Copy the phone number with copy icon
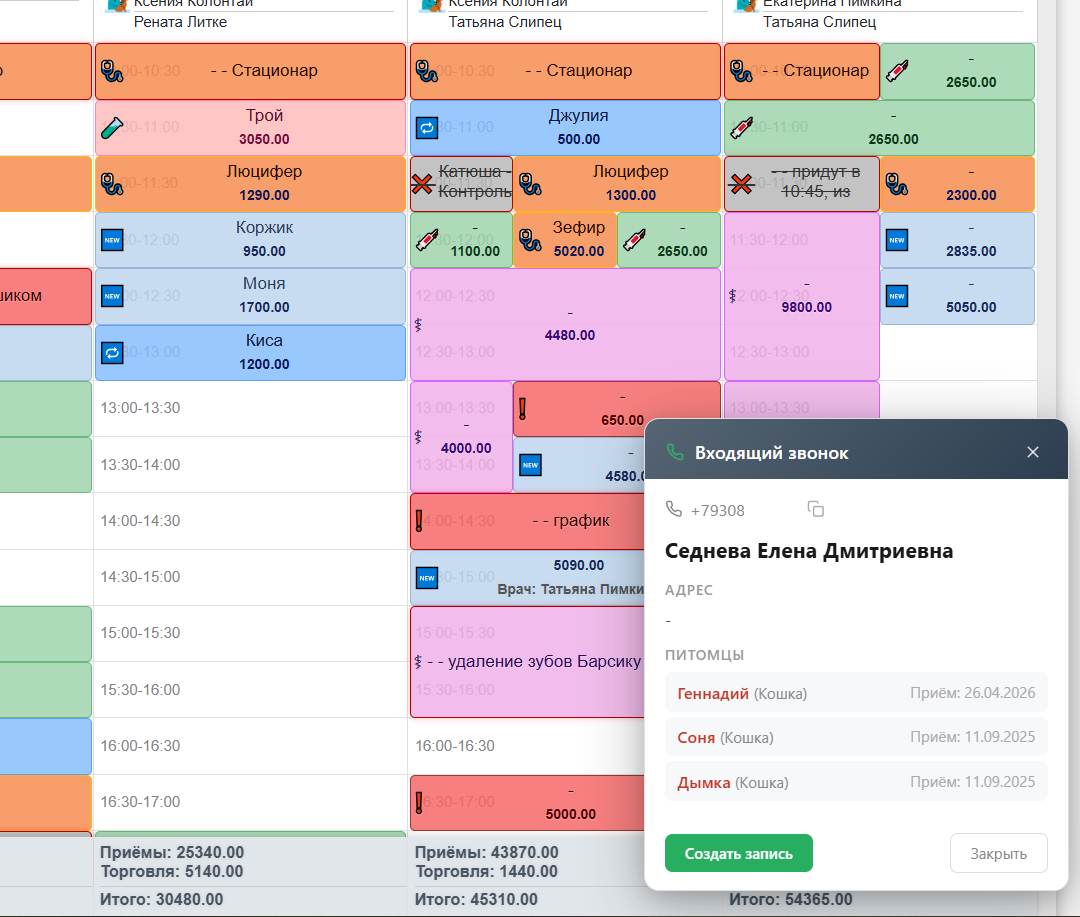This screenshot has width=1080, height=917. pyautogui.click(x=816, y=509)
